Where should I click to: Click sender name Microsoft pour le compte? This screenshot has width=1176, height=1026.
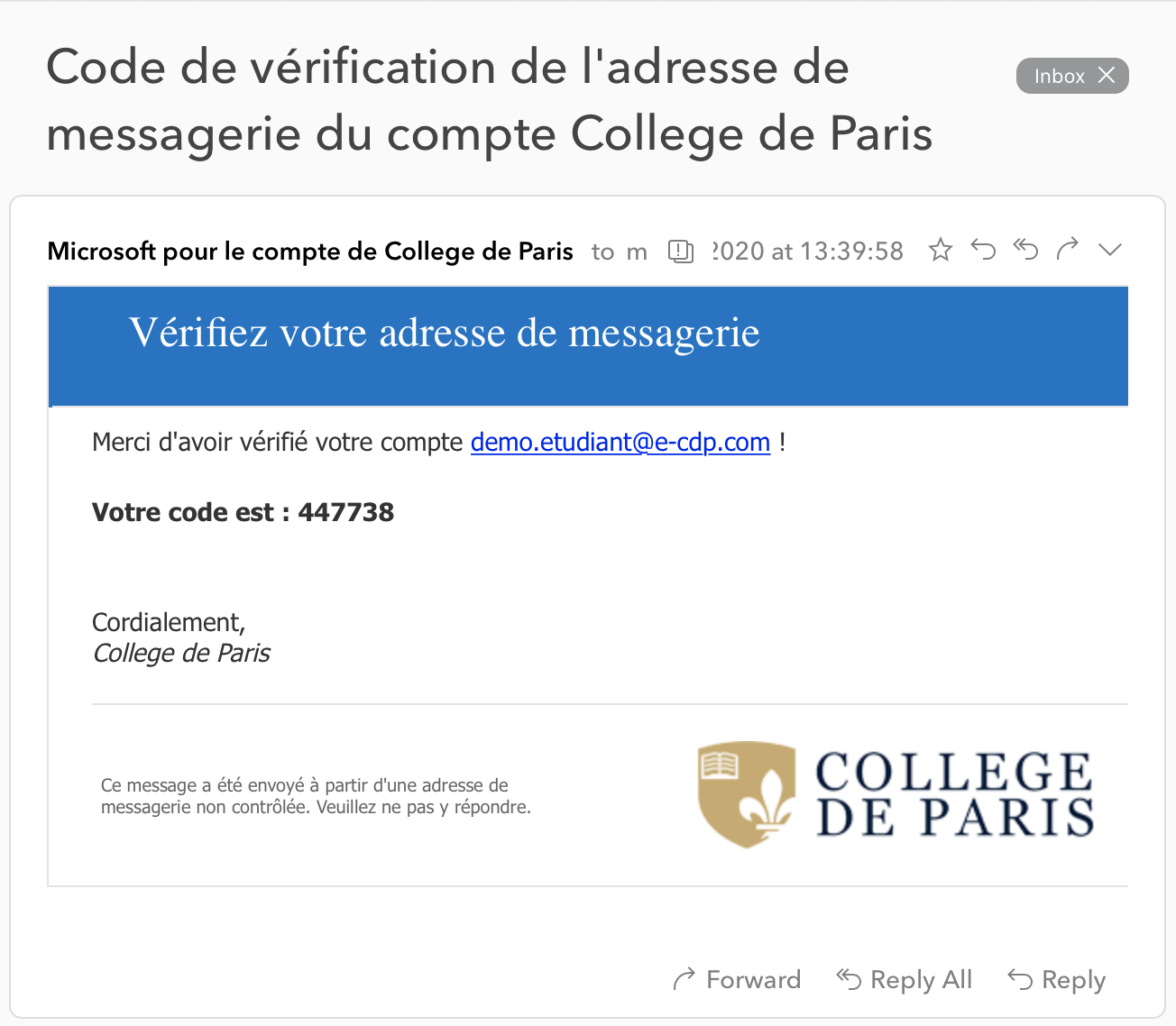pyautogui.click(x=310, y=251)
